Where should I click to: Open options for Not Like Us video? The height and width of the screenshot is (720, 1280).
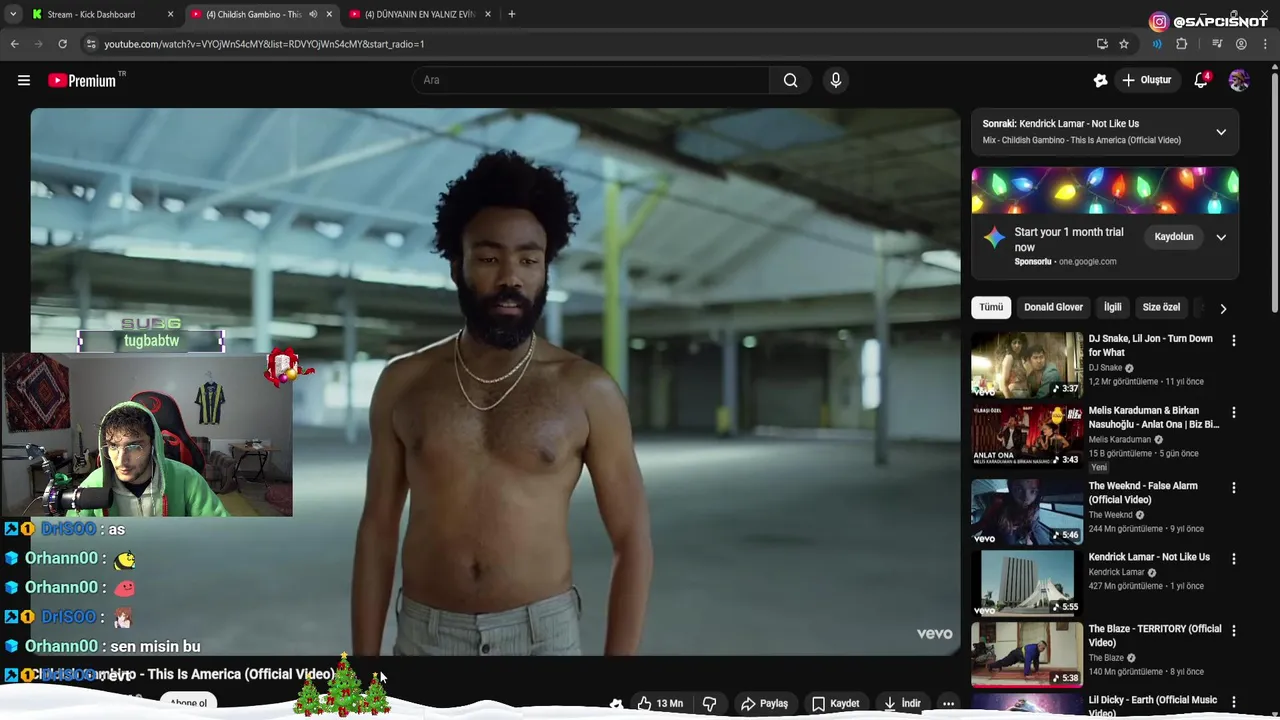coord(1233,559)
